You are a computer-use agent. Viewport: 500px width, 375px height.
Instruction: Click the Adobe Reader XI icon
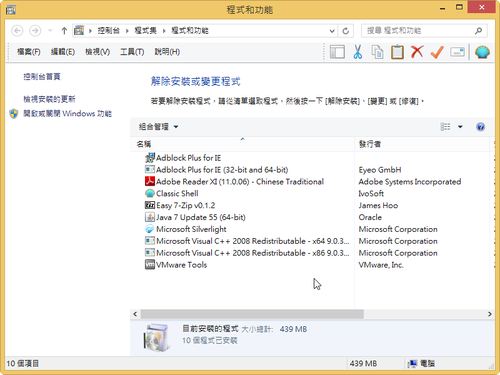point(150,181)
